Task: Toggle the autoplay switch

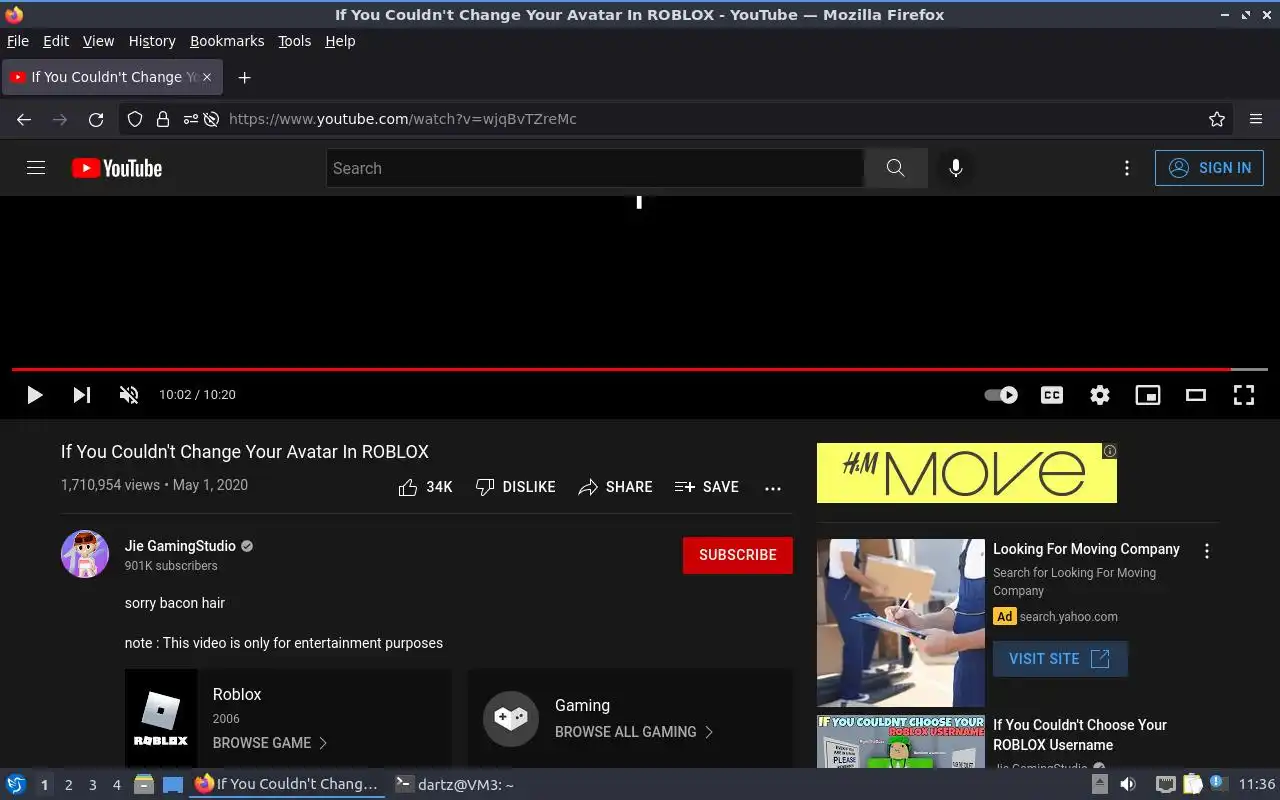Action: pyautogui.click(x=1001, y=395)
